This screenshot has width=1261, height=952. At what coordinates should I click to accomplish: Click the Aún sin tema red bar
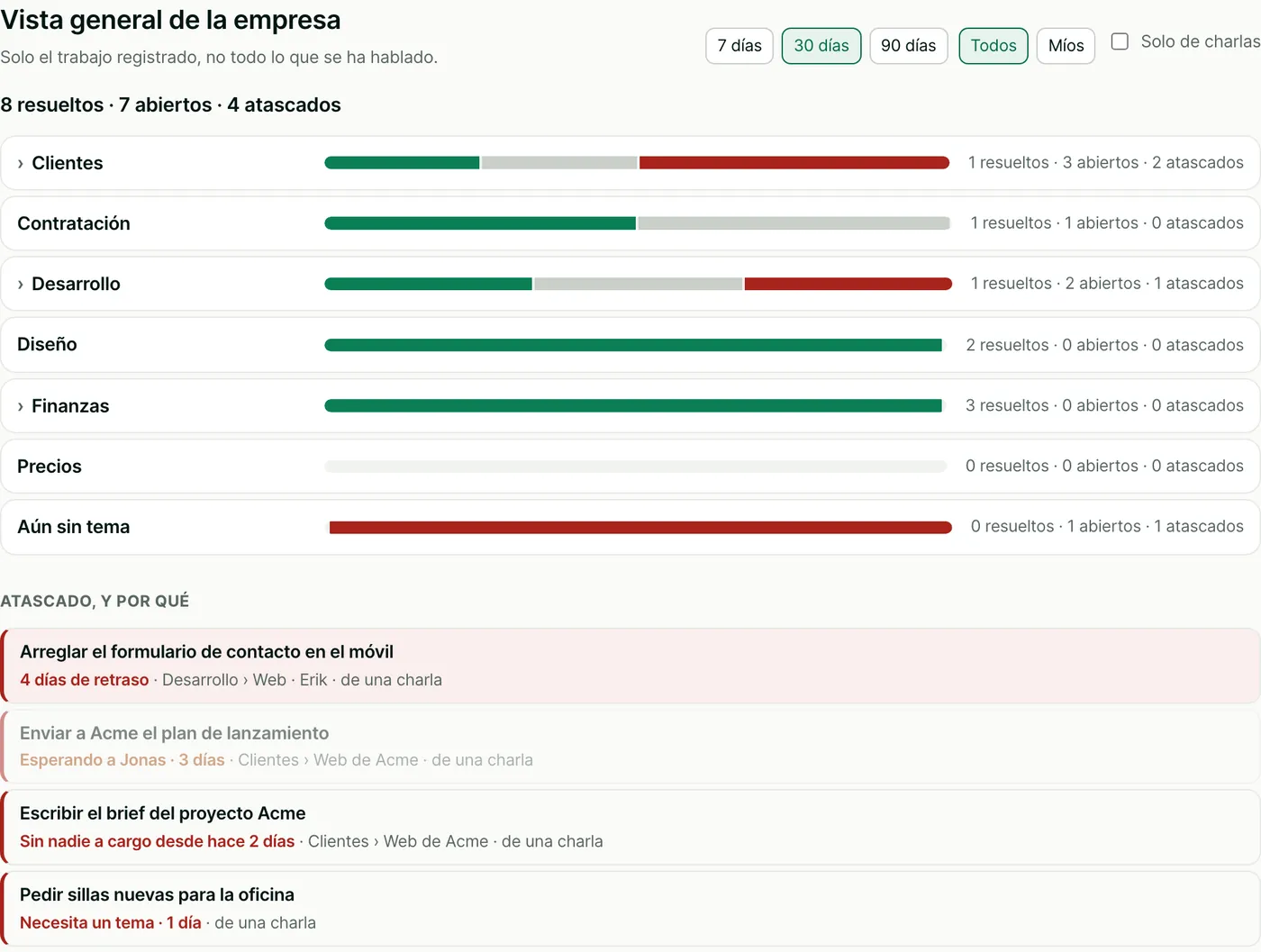640,528
